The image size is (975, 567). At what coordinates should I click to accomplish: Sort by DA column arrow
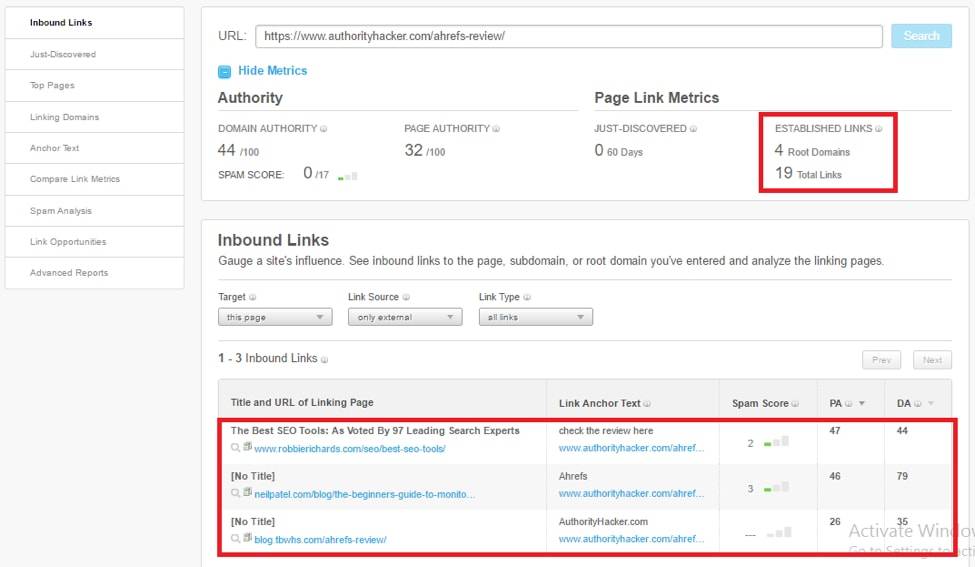tap(931, 403)
